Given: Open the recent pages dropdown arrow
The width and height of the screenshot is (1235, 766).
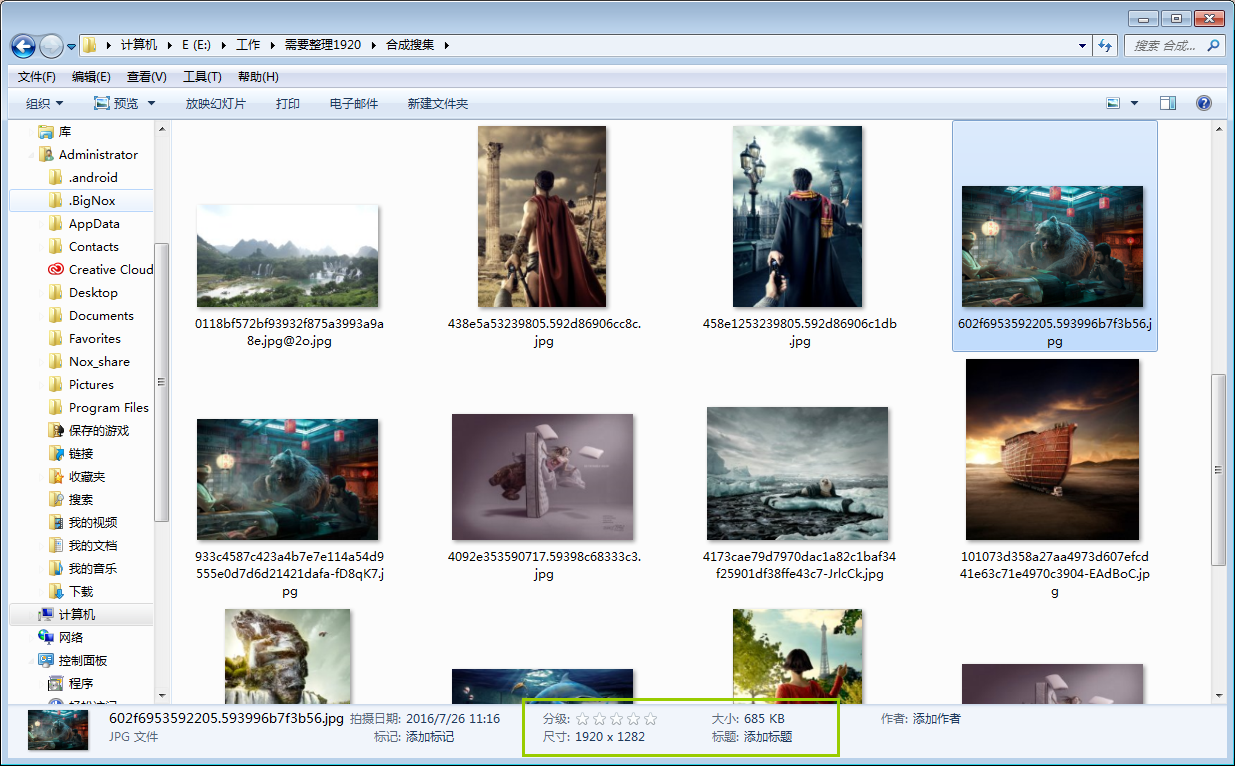Looking at the screenshot, I should click(x=72, y=46).
